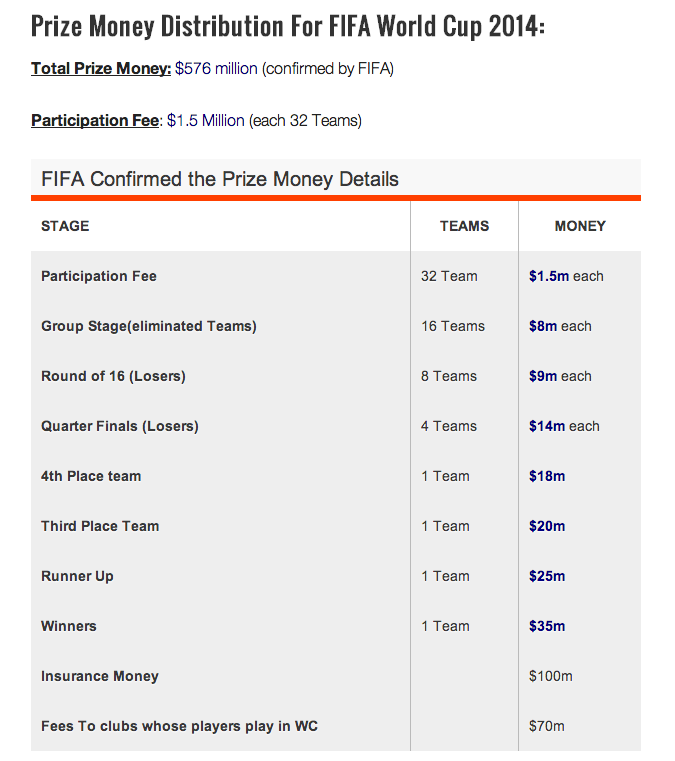Click the '$1.5m' participation fee amount
The image size is (675, 761).
click(x=549, y=276)
